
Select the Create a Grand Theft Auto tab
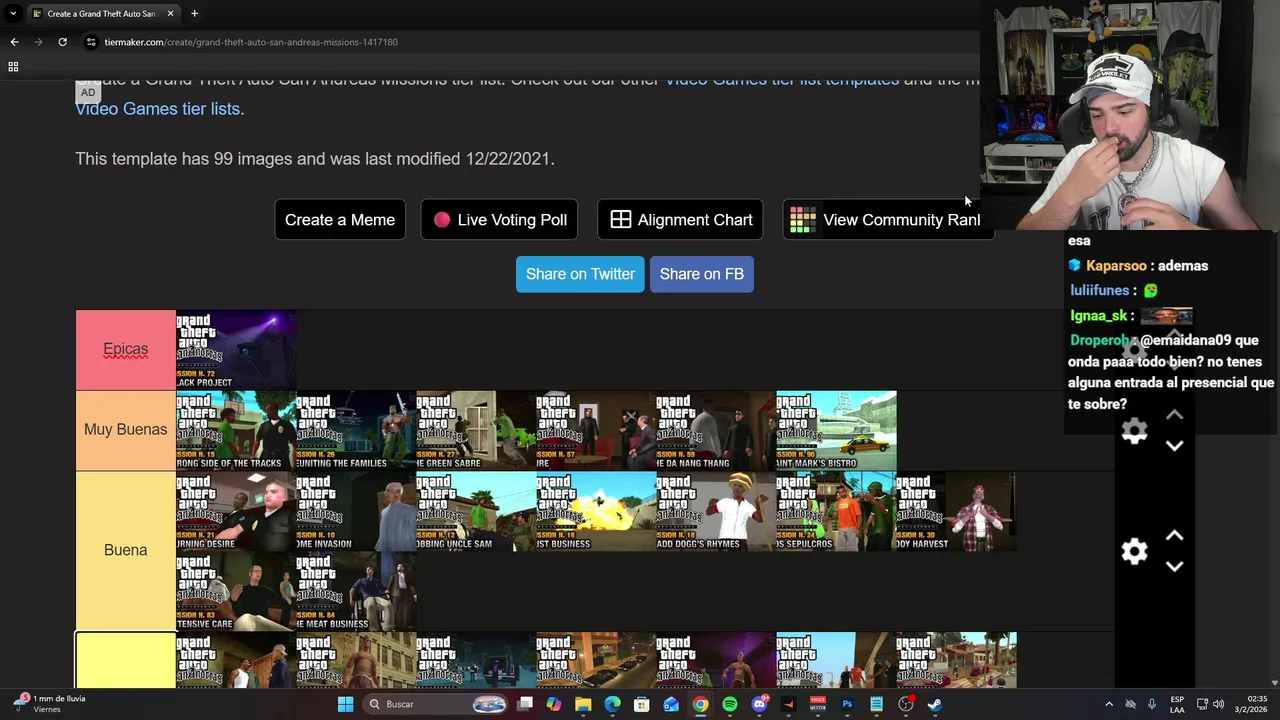[102, 14]
